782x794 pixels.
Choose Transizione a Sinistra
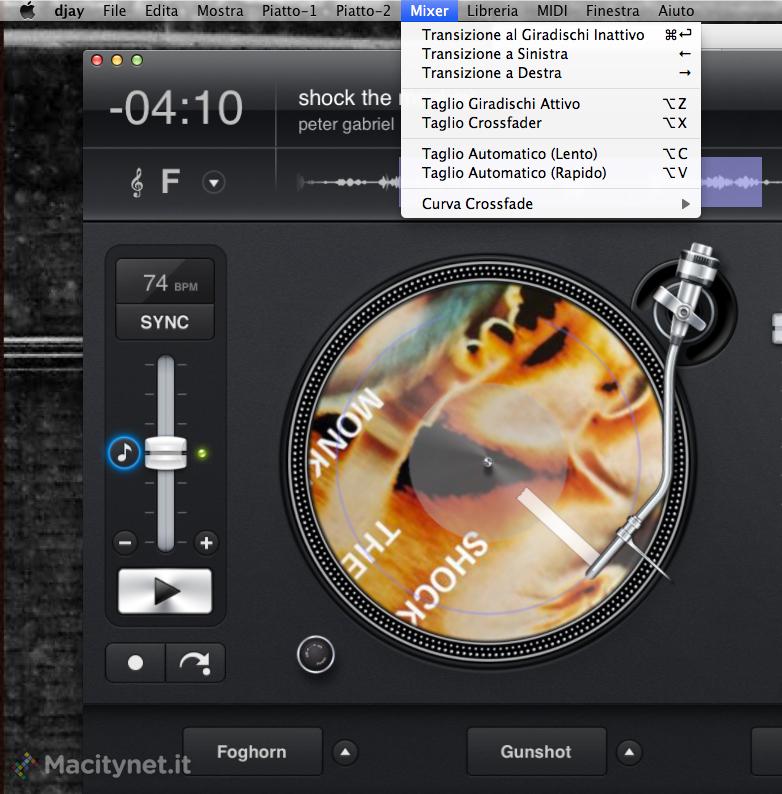pos(551,54)
